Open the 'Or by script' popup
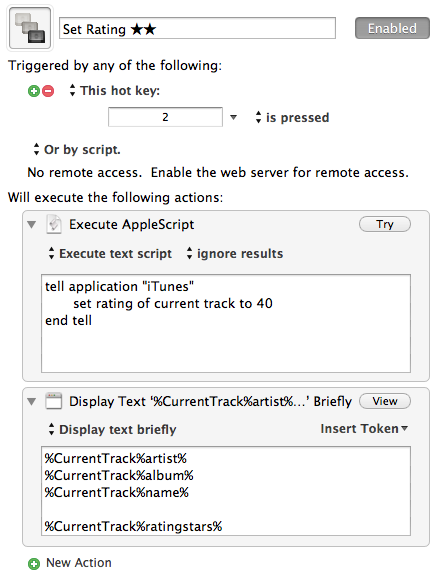 point(77,150)
